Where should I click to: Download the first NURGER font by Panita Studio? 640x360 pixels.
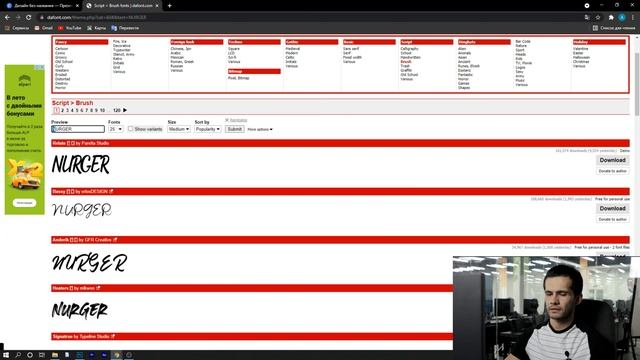click(x=612, y=160)
